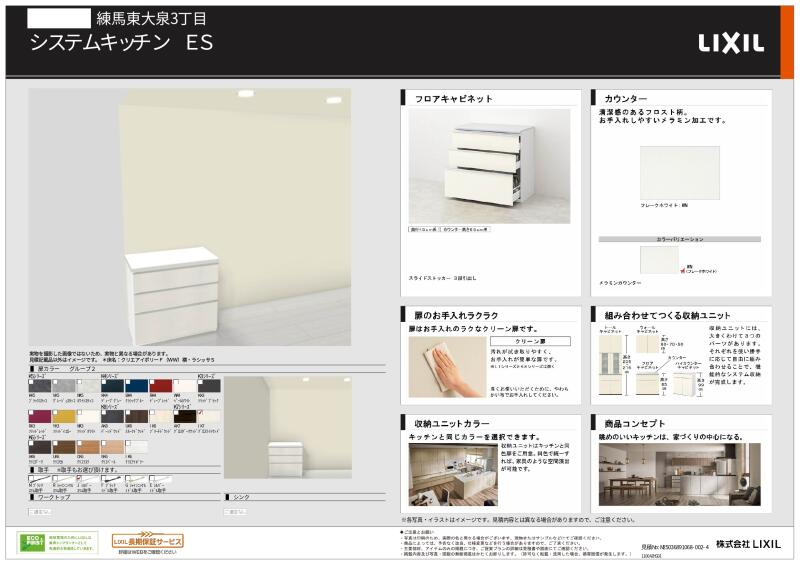Check the crimson magenta door color checkbox
This screenshot has height=565, width=800.
pyautogui.click(x=31, y=412)
